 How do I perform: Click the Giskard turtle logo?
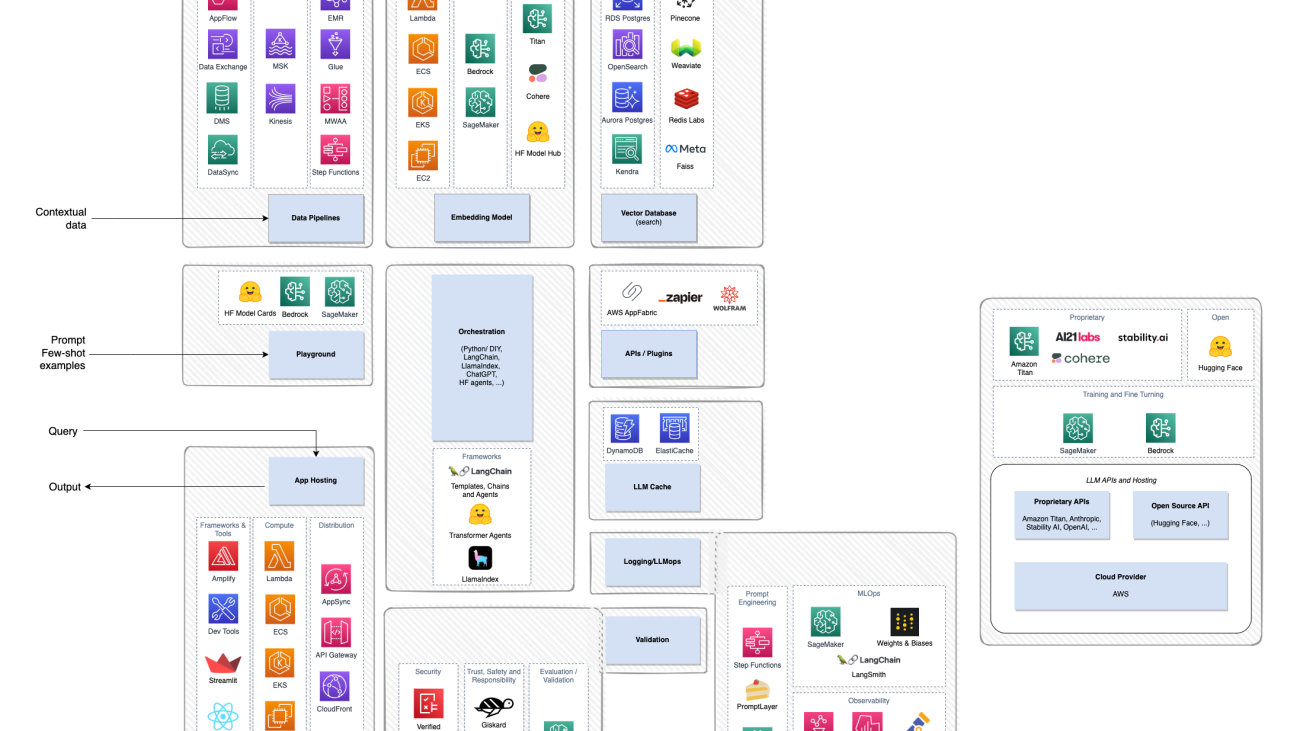494,706
